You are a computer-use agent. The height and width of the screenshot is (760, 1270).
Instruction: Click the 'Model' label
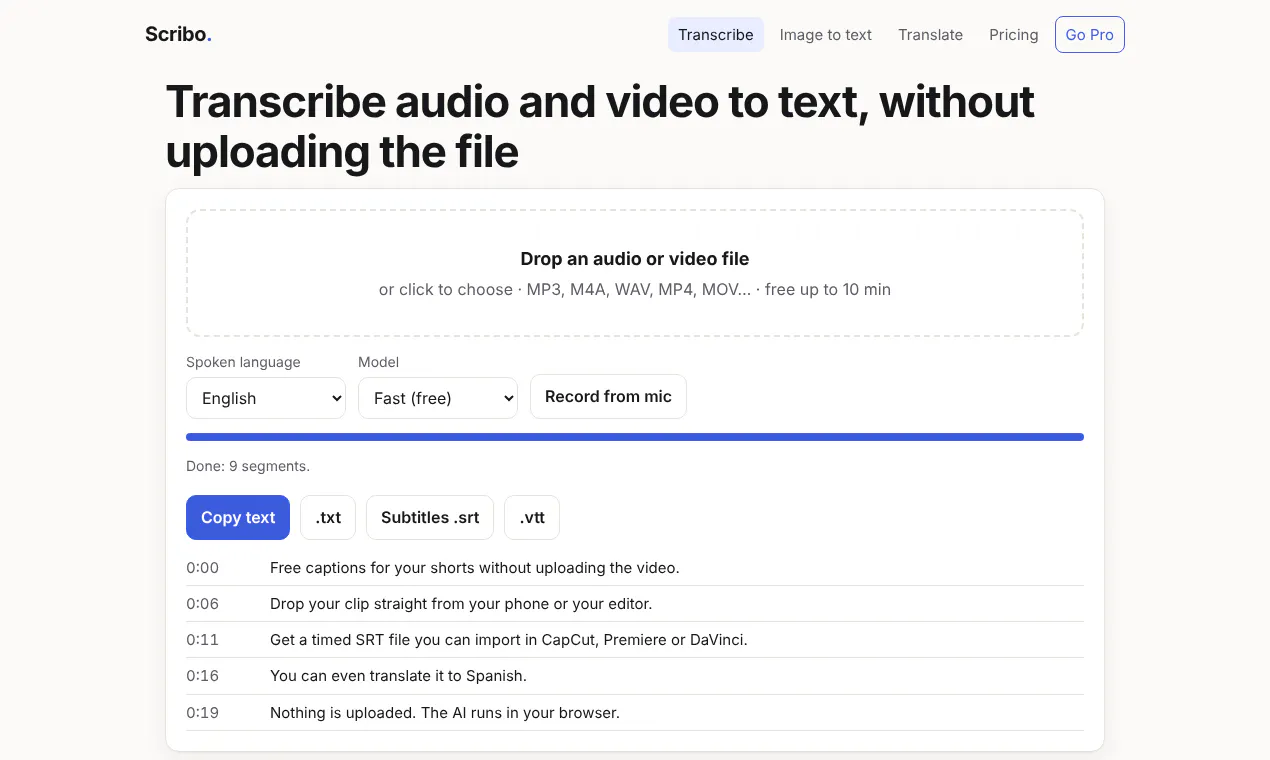coord(379,362)
